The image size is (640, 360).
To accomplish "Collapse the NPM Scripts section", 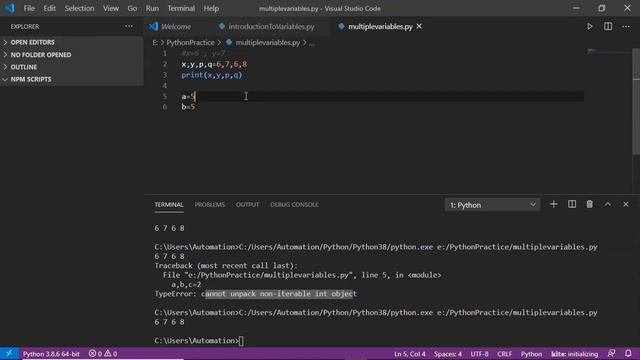I will click(71, 79).
